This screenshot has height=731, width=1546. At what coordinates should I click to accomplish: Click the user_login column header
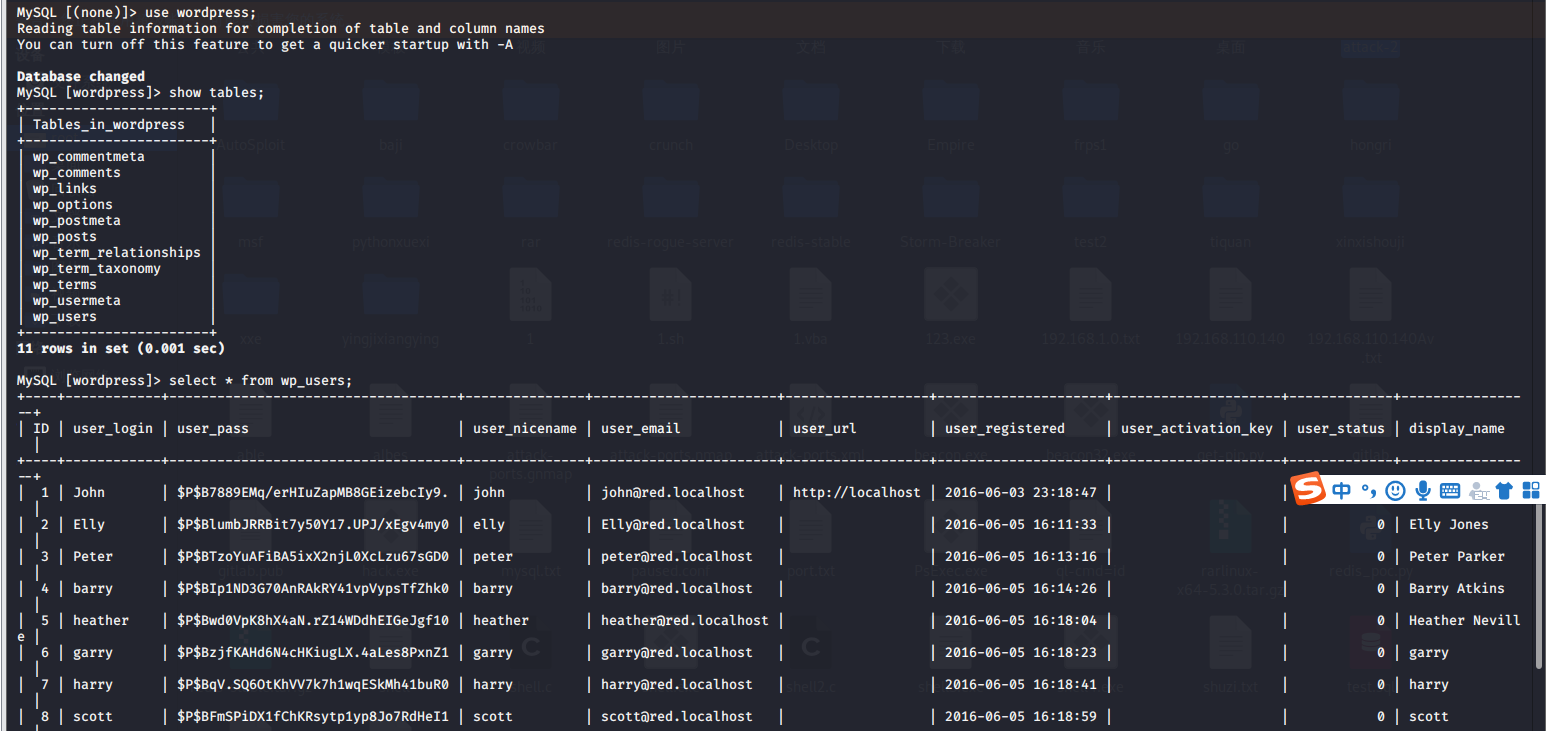113,428
